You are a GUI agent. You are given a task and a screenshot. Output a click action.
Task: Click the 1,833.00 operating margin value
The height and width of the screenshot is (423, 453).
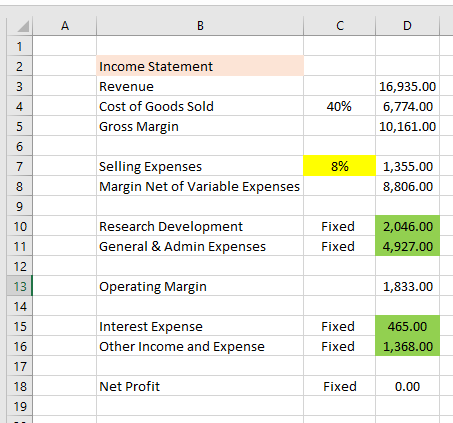407,286
